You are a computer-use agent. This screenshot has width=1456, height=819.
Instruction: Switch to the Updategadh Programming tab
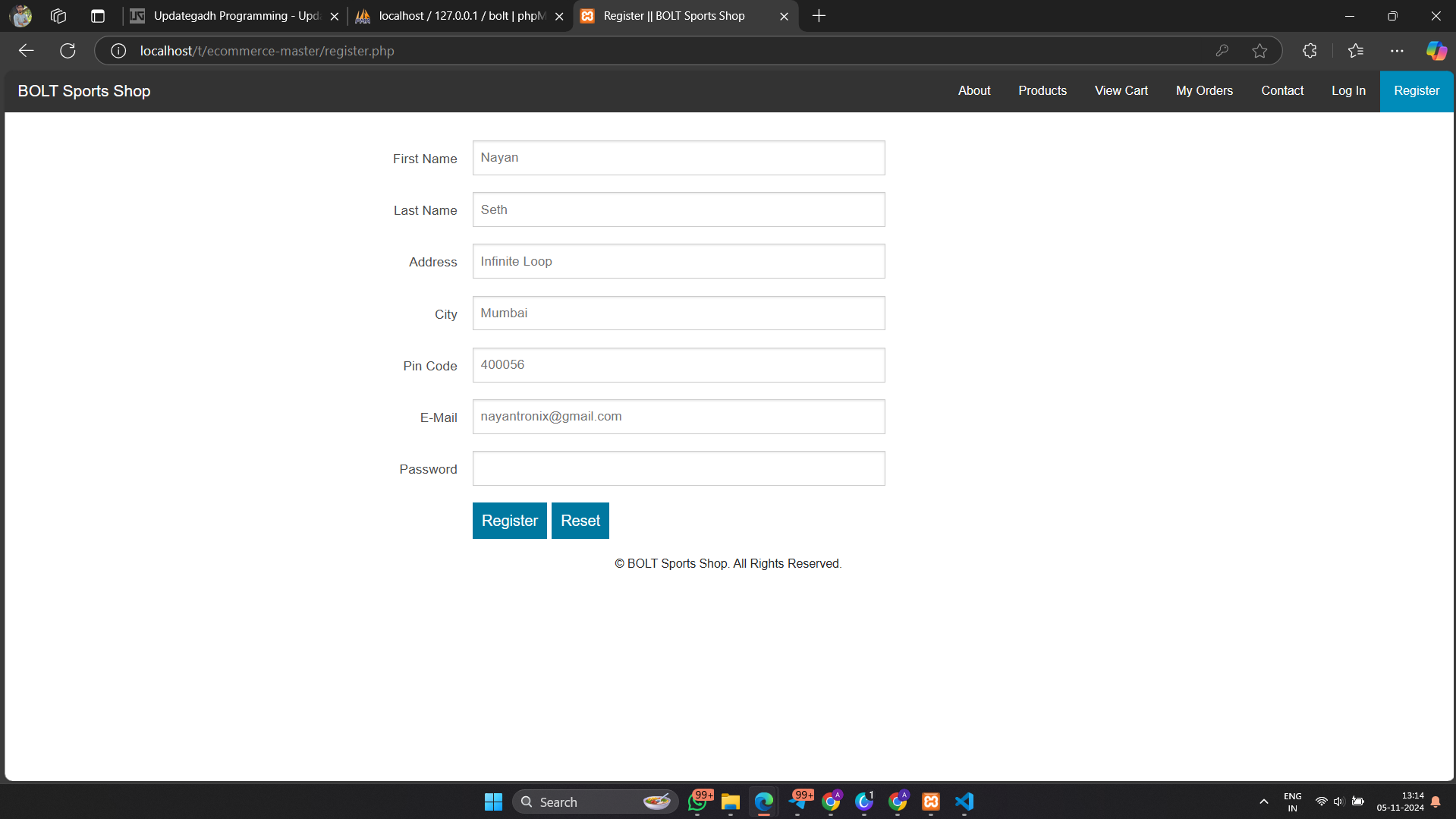(x=228, y=15)
